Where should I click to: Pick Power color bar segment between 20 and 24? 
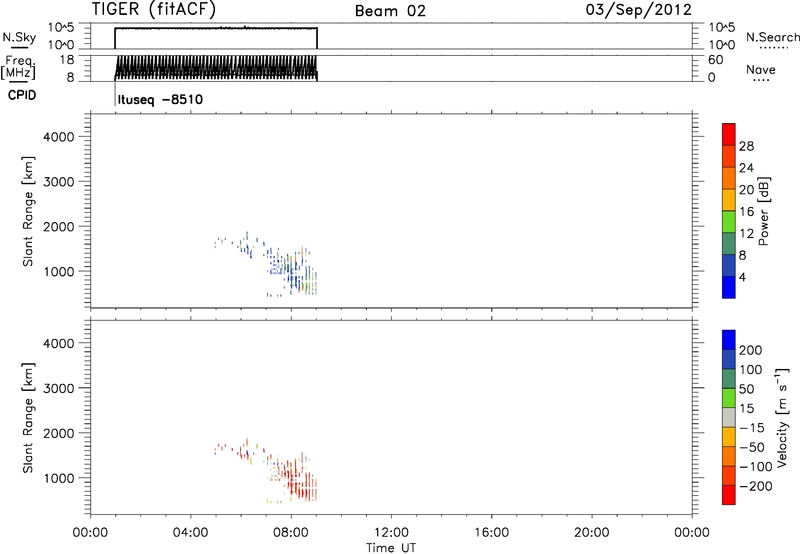[729, 178]
